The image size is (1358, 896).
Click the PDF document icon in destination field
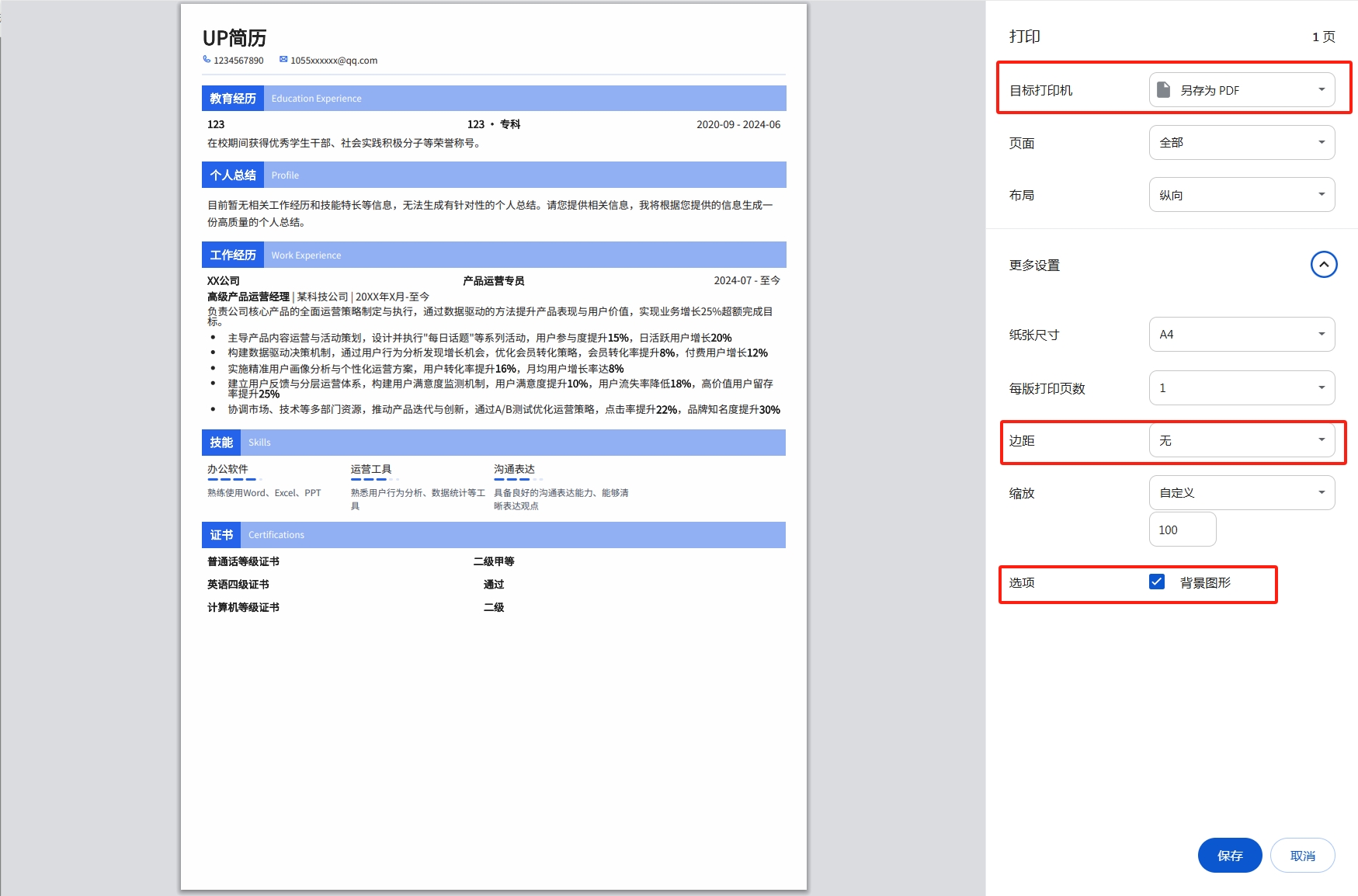point(1163,90)
